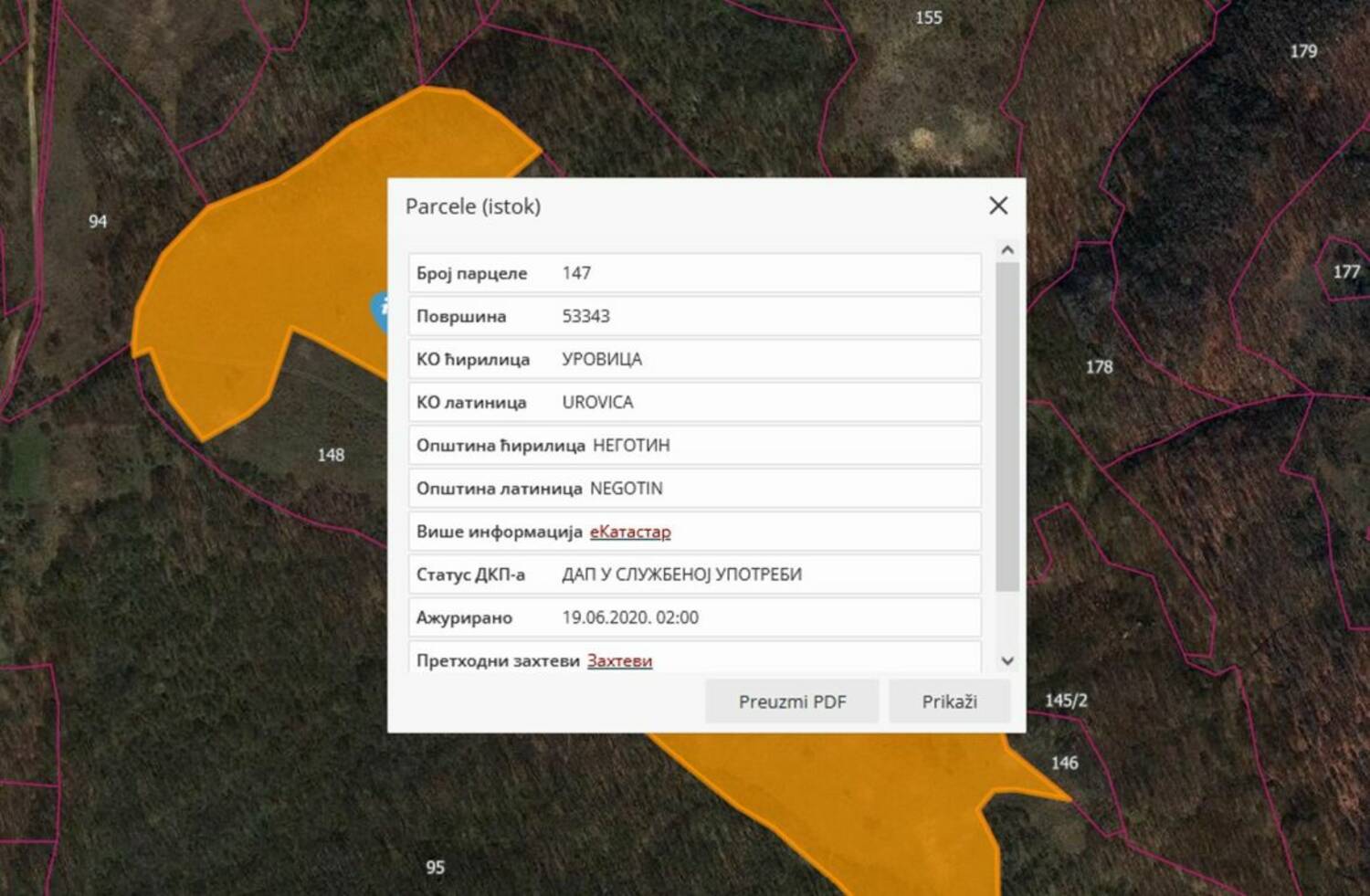Click the blue info marker on the map

pos(380,311)
